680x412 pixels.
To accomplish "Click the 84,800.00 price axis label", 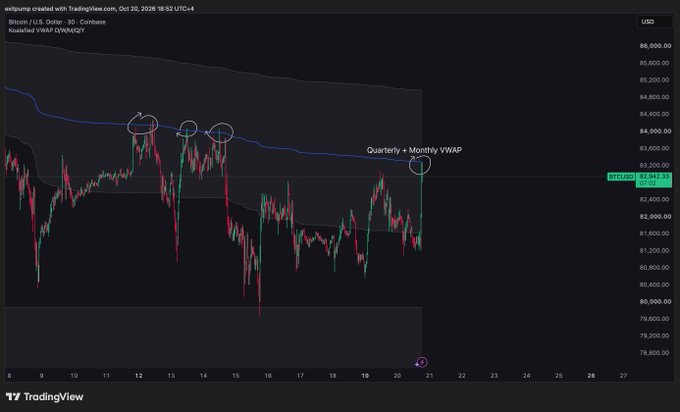I will coord(655,97).
